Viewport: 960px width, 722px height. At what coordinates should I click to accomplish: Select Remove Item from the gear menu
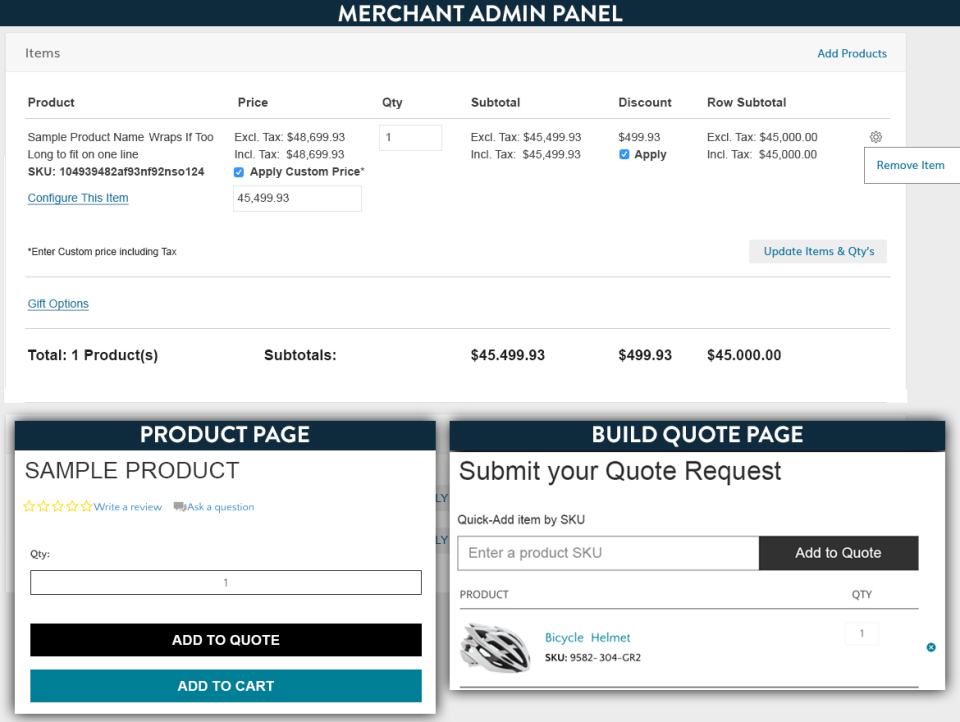click(x=910, y=166)
